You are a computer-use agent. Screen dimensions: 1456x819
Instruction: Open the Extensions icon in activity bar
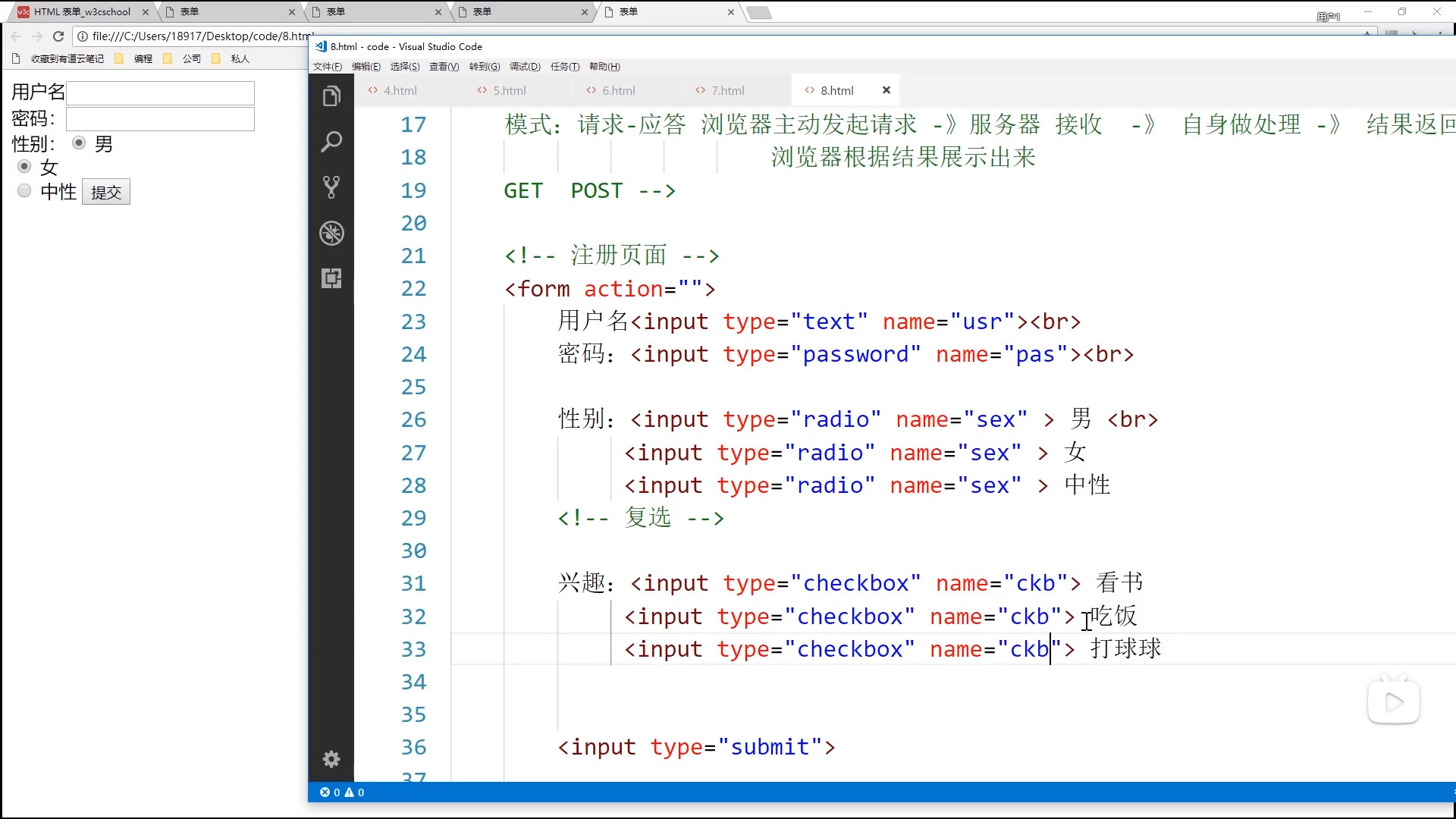point(331,278)
